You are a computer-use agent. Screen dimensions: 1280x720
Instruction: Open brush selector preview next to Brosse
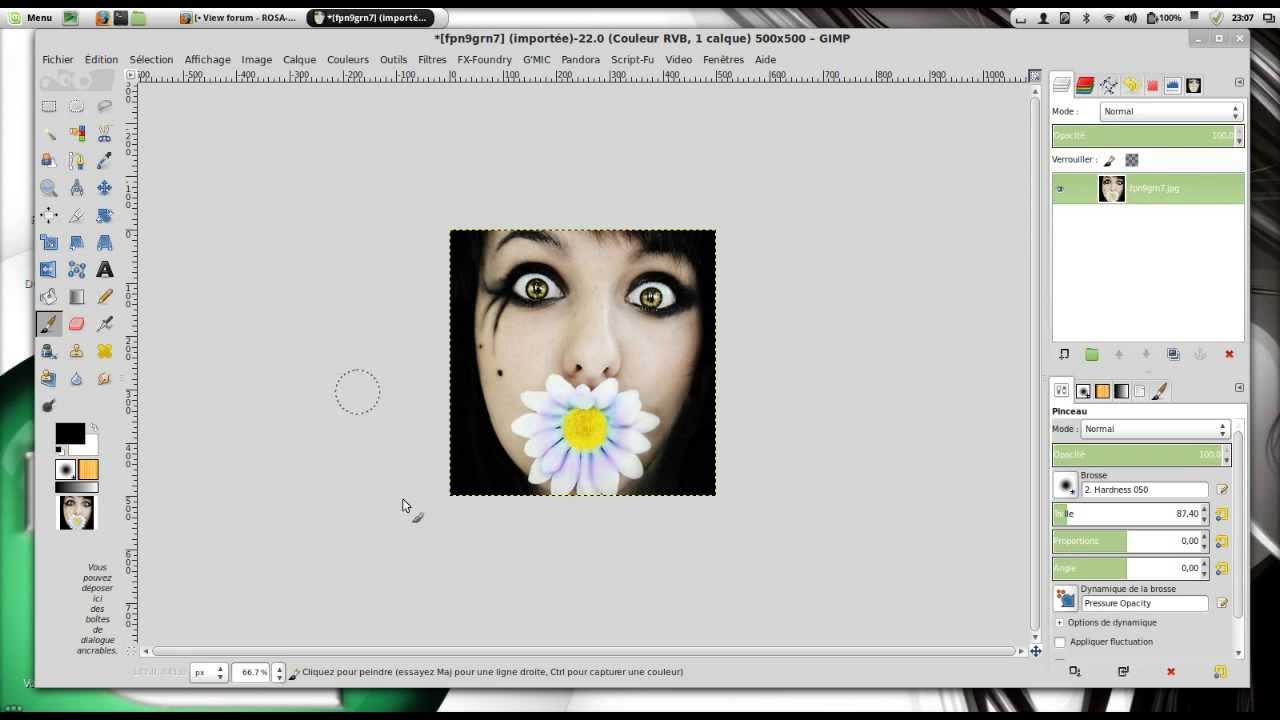(1066, 486)
